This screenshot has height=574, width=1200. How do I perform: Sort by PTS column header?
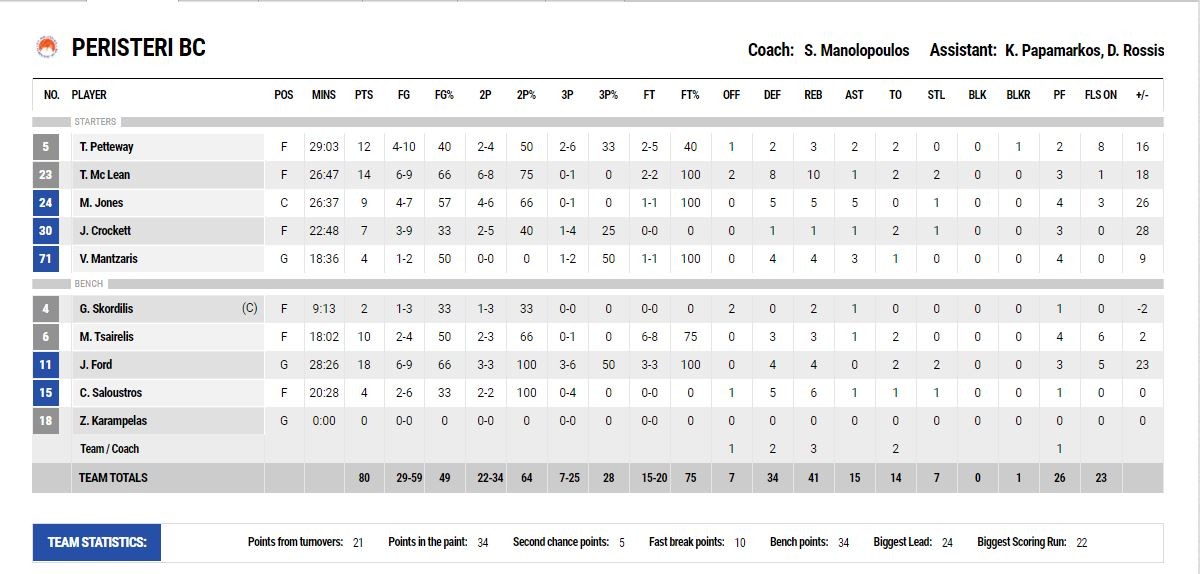point(364,95)
